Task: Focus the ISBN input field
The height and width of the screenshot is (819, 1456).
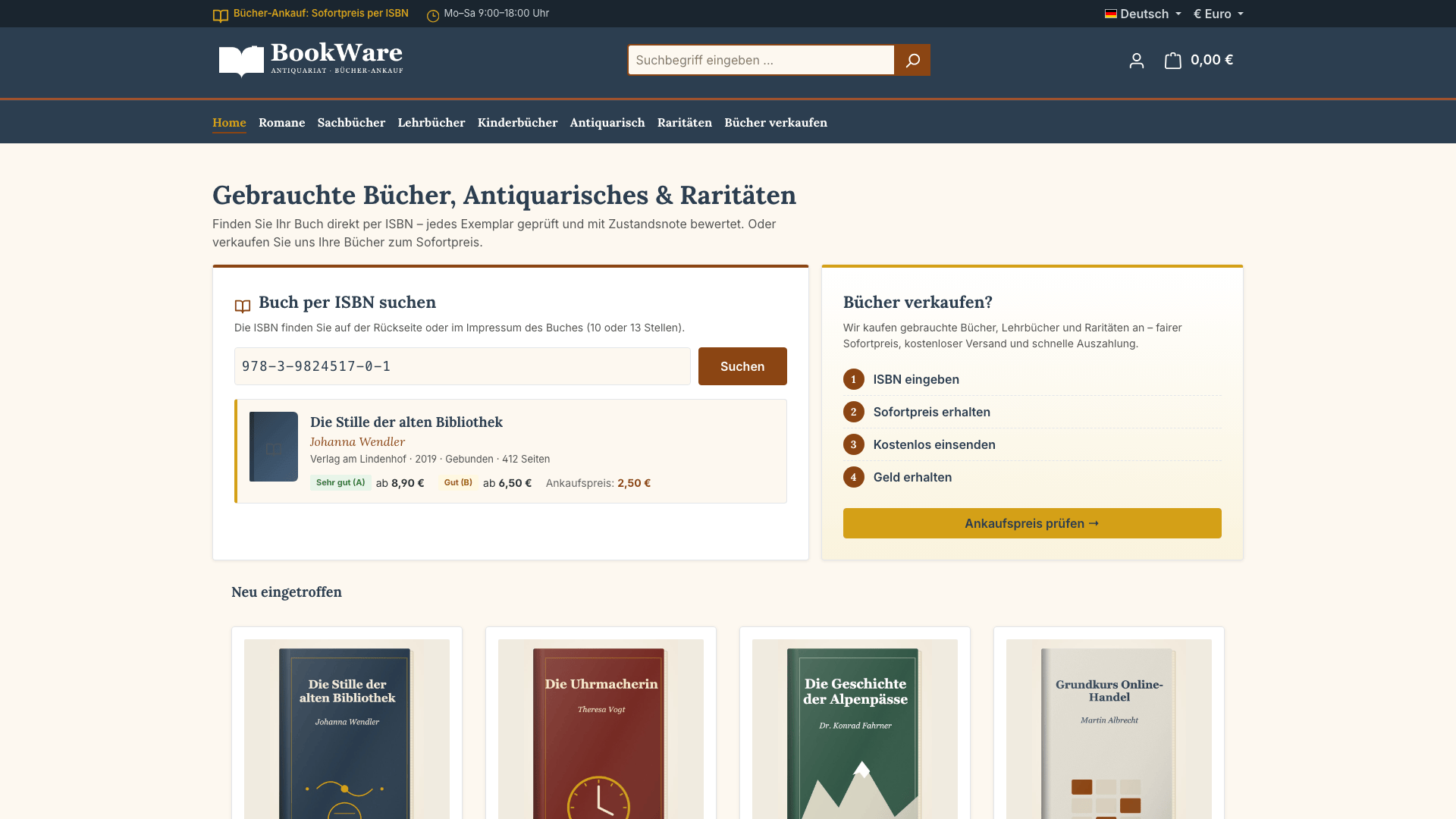Action: [463, 366]
